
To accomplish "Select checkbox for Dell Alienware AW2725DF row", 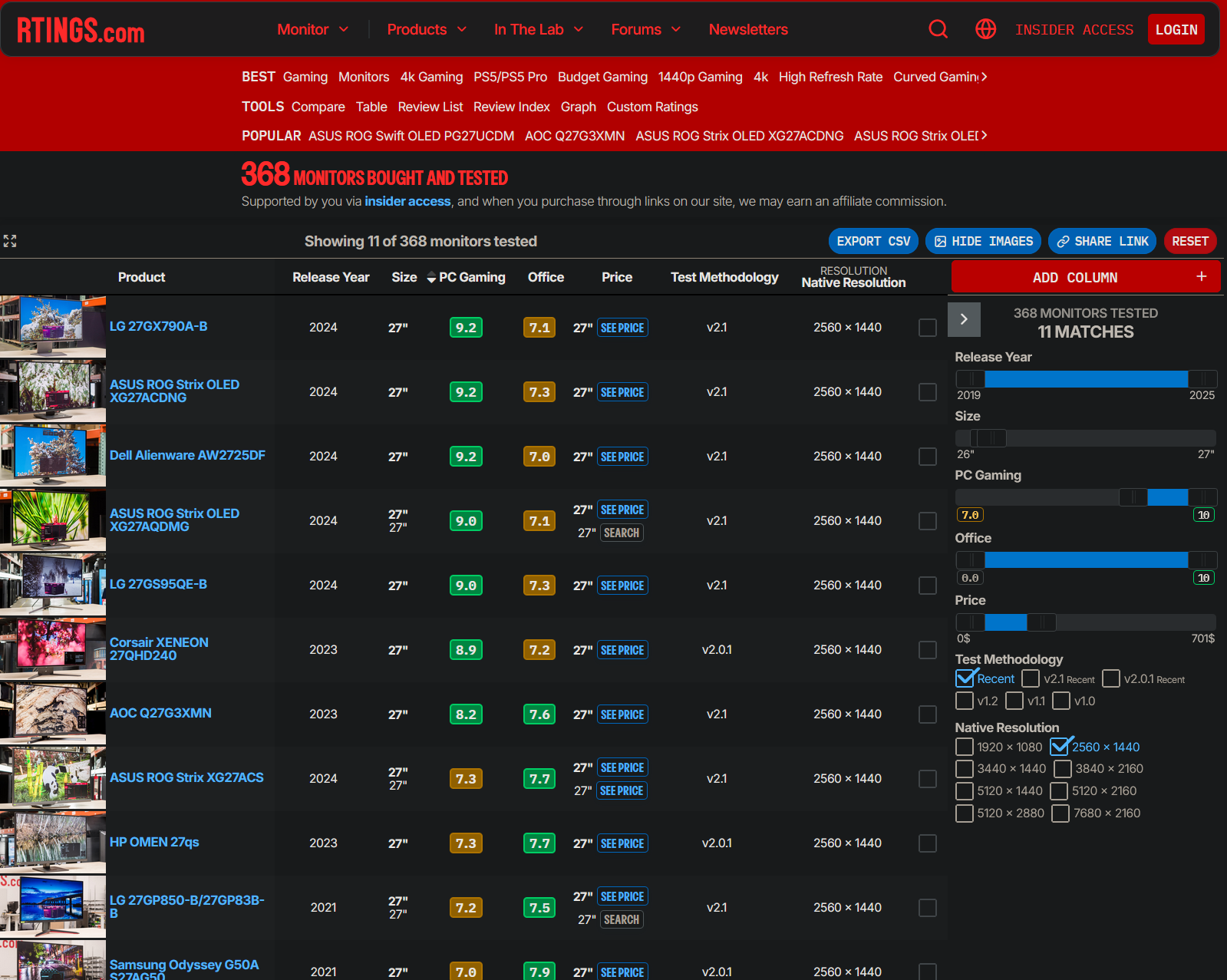I will (x=927, y=457).
